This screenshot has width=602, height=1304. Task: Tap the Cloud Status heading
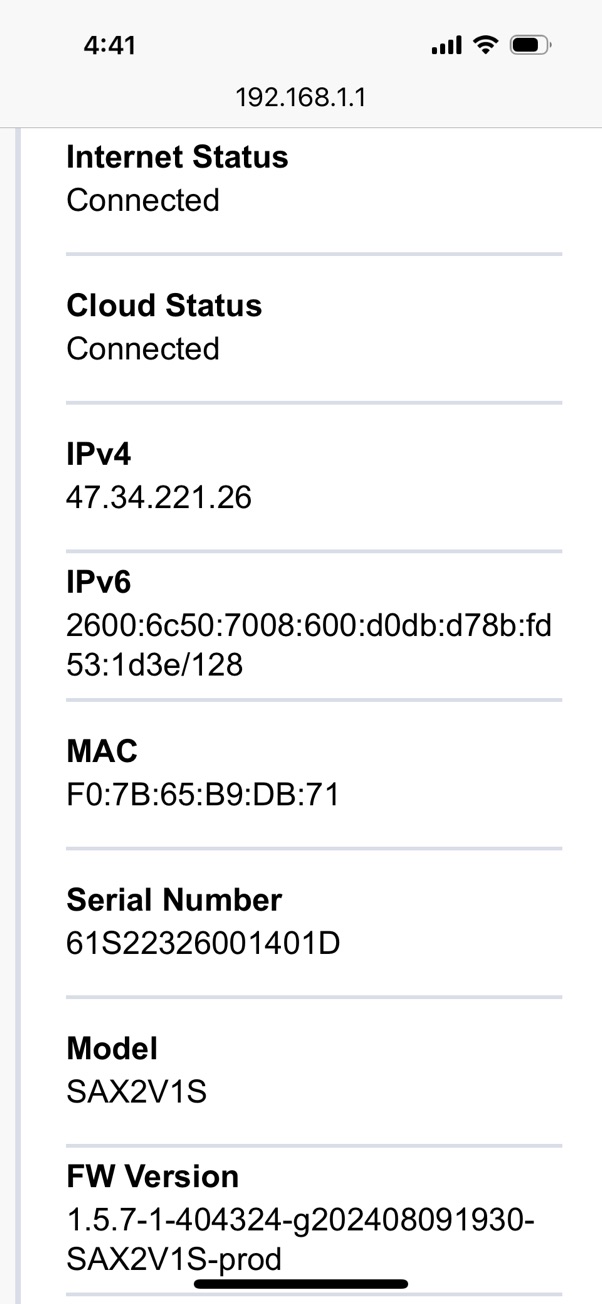tap(164, 305)
